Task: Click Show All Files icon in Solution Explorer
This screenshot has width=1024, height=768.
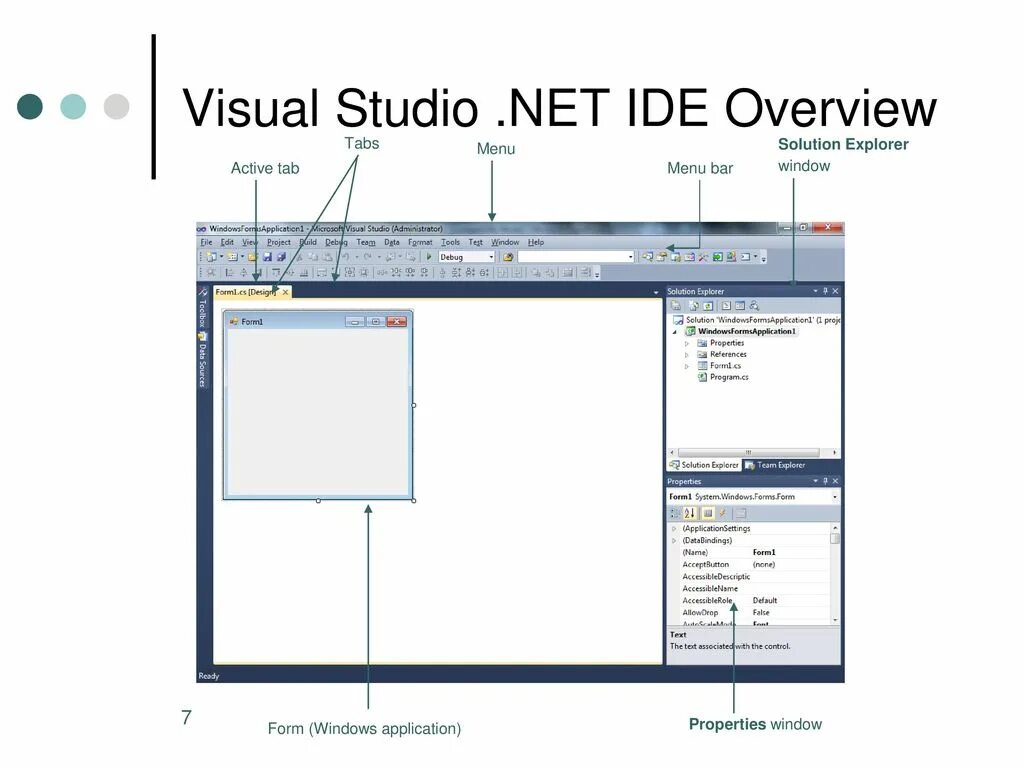Action: tap(694, 306)
